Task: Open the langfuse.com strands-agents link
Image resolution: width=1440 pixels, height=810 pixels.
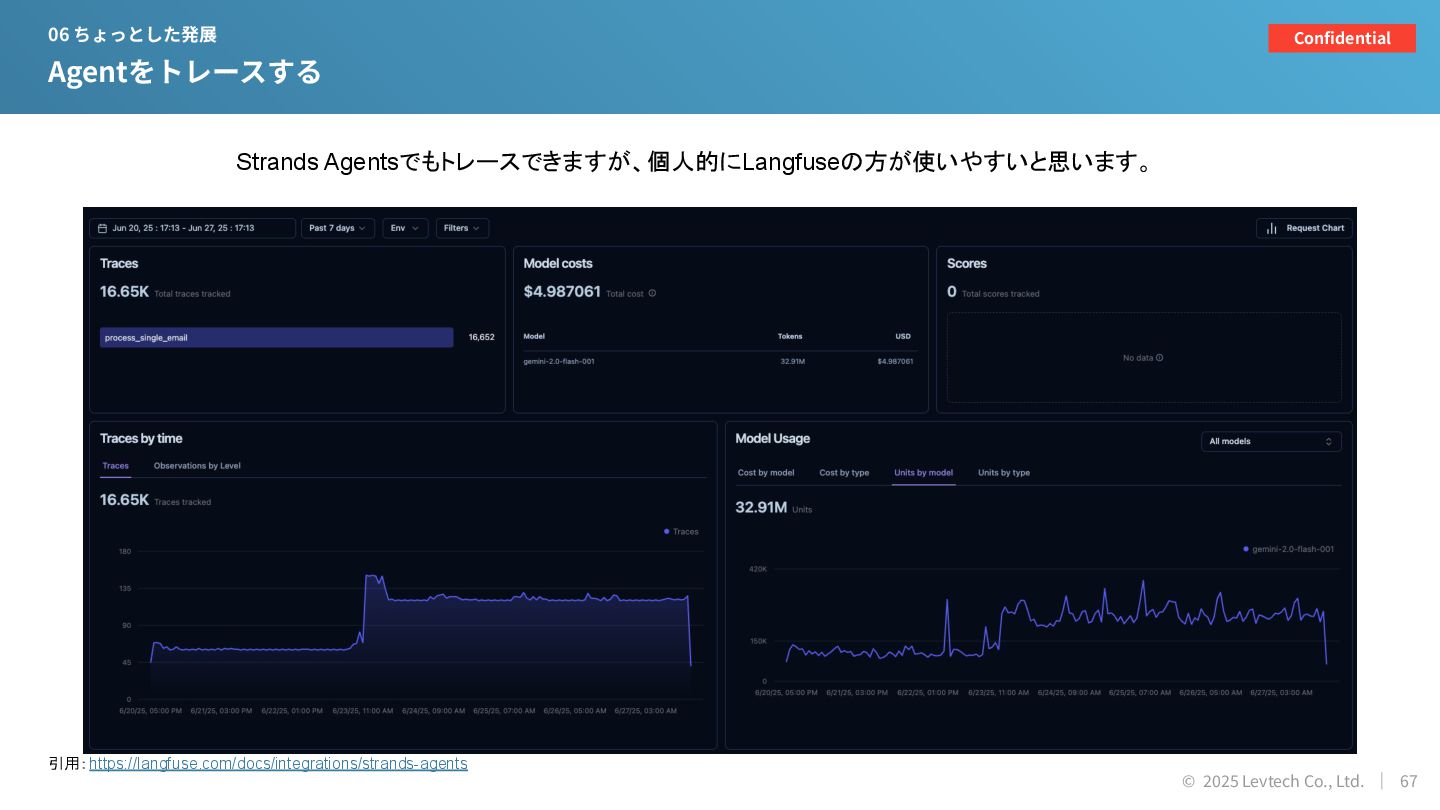Action: tap(278, 764)
